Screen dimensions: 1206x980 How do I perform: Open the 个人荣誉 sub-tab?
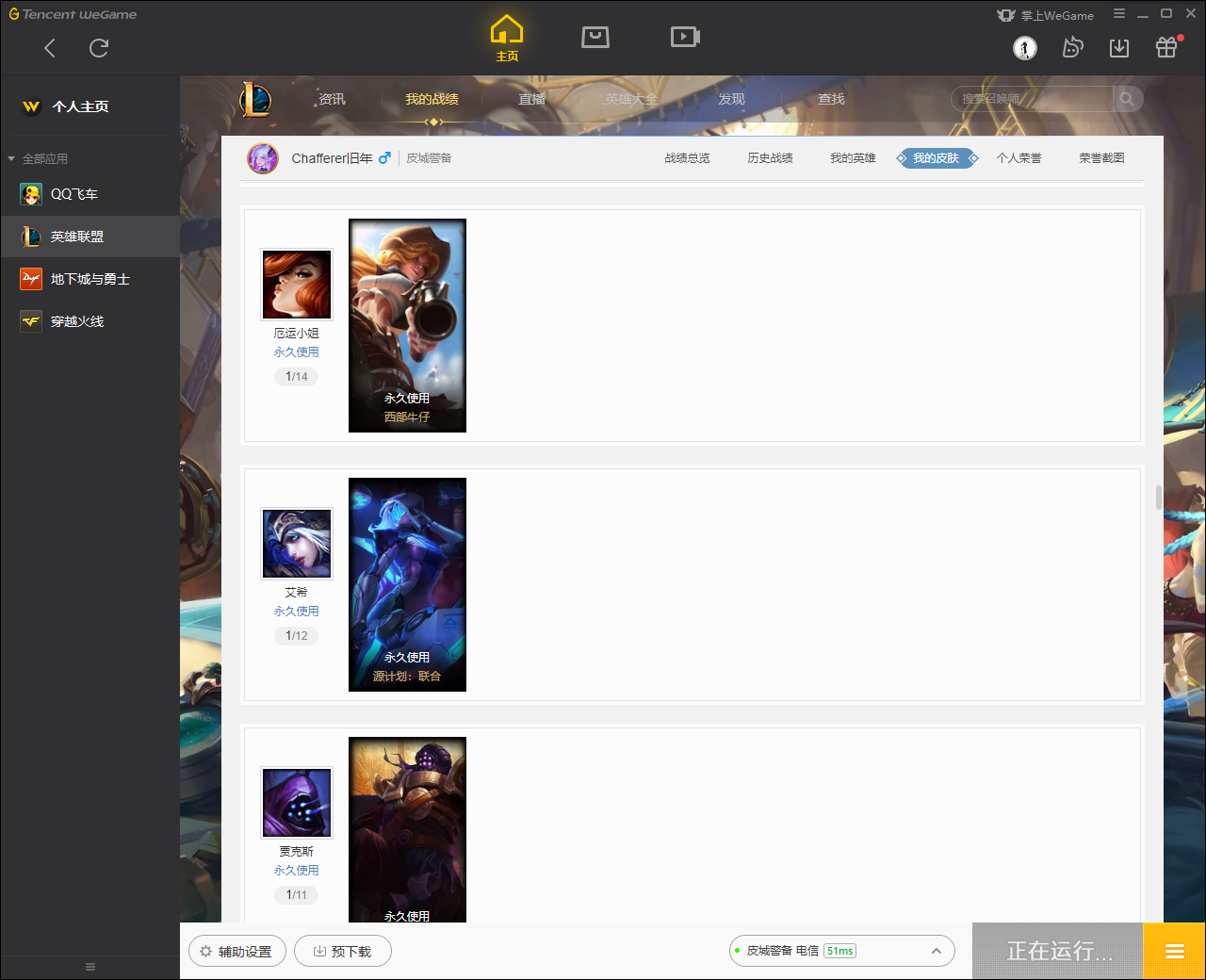(x=1019, y=158)
